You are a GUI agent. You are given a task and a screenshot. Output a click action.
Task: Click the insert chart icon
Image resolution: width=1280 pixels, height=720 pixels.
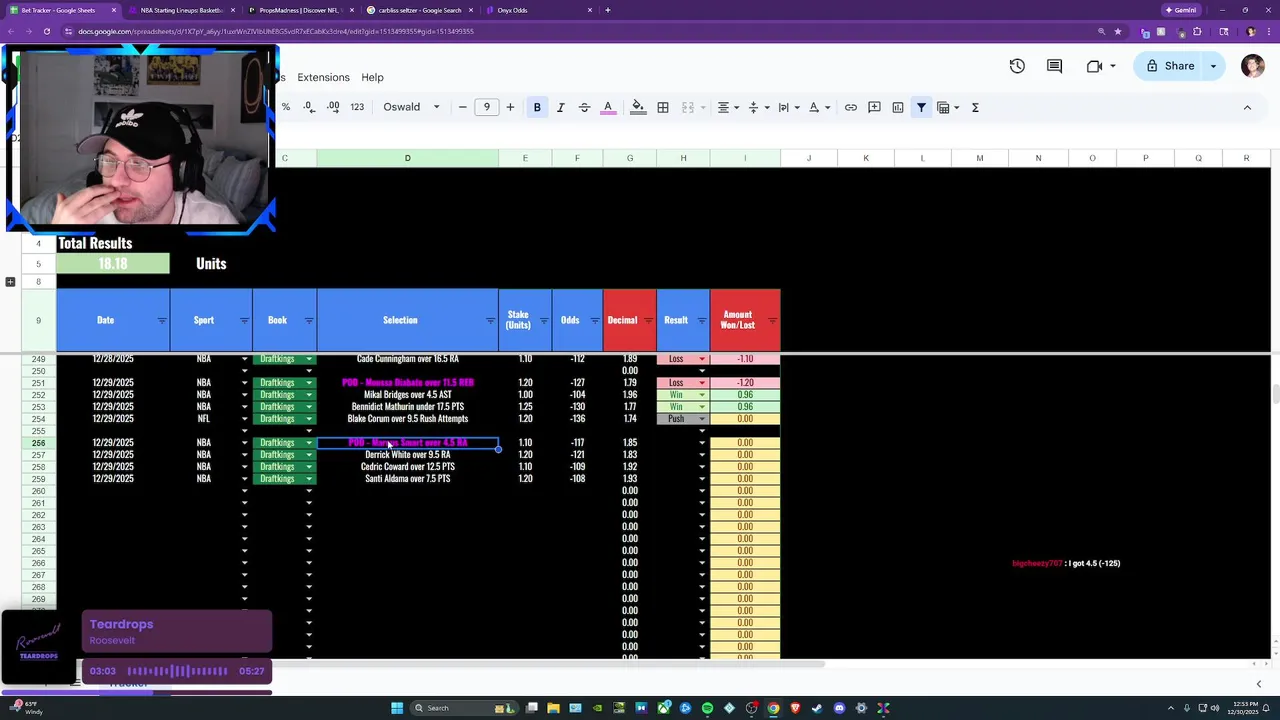pos(898,107)
